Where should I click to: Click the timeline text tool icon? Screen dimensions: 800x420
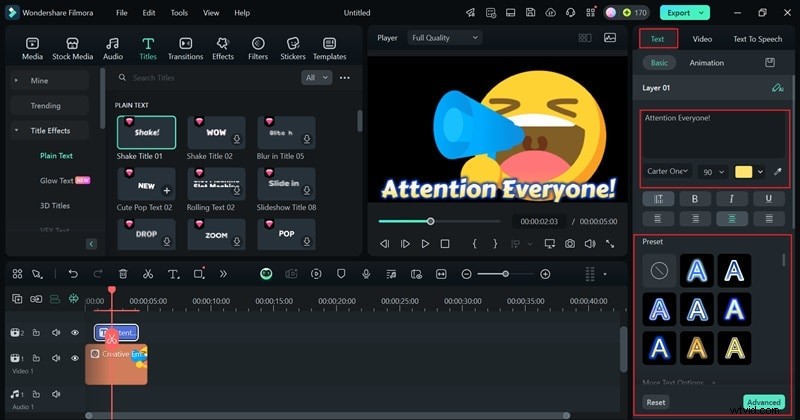[x=173, y=274]
